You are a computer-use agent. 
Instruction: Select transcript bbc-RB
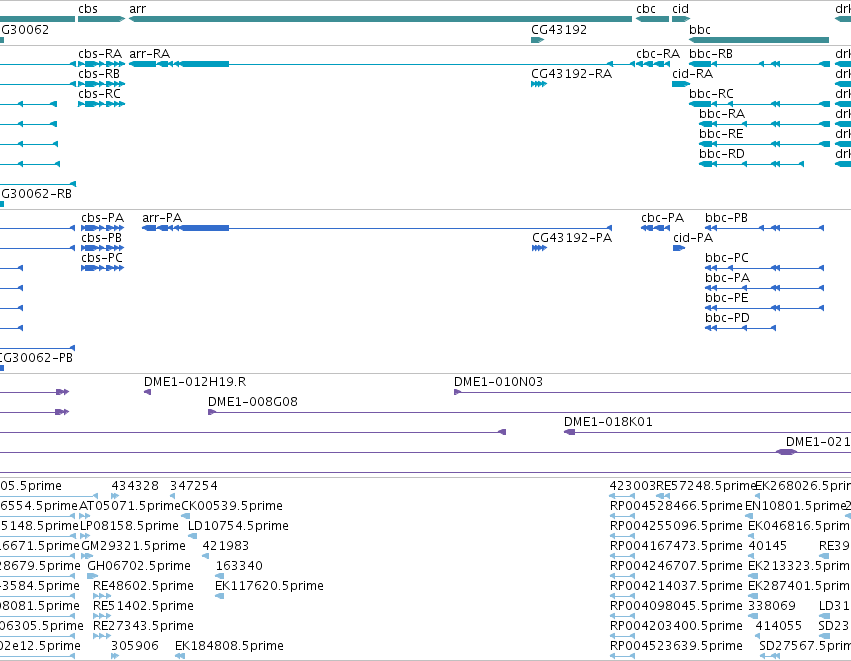pos(711,54)
